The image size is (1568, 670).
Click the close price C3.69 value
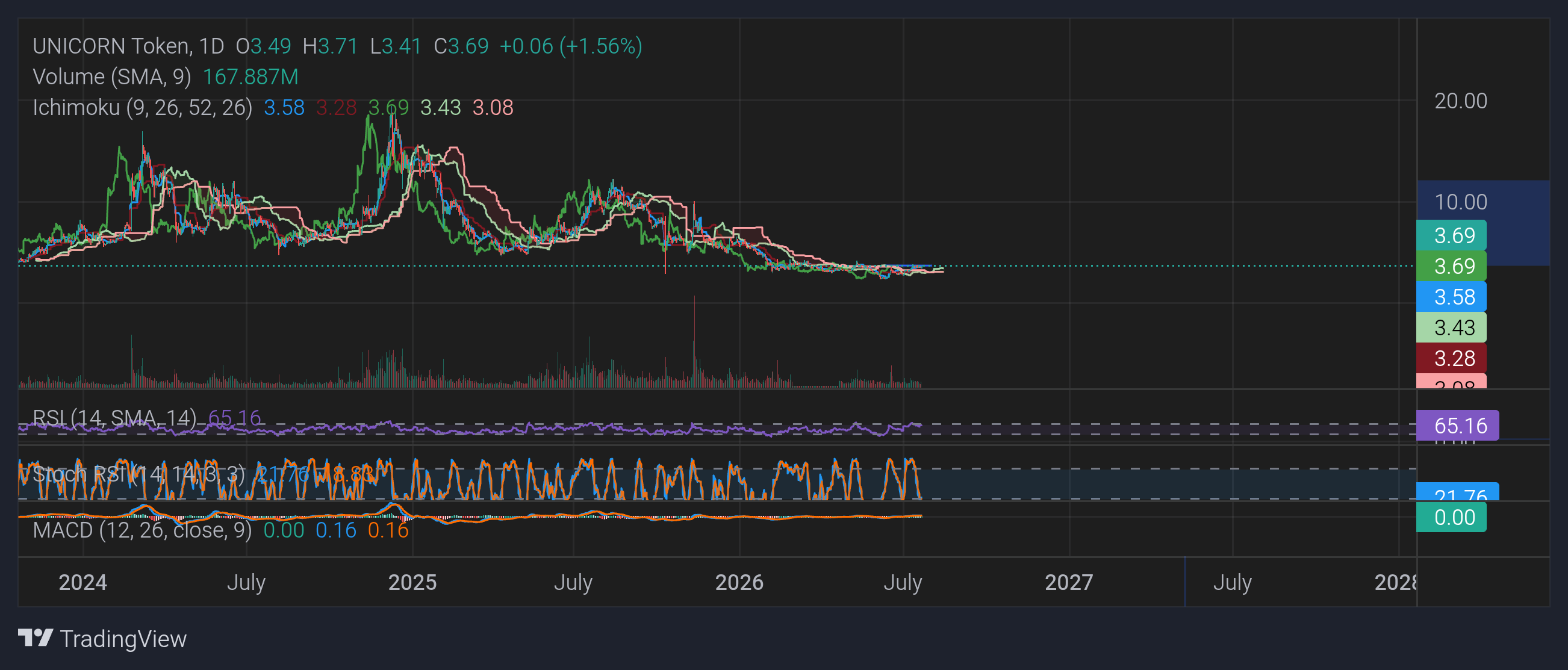coord(461,46)
